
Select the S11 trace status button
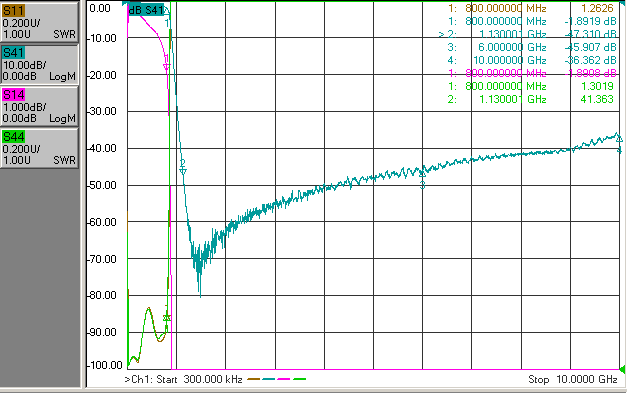click(39, 22)
